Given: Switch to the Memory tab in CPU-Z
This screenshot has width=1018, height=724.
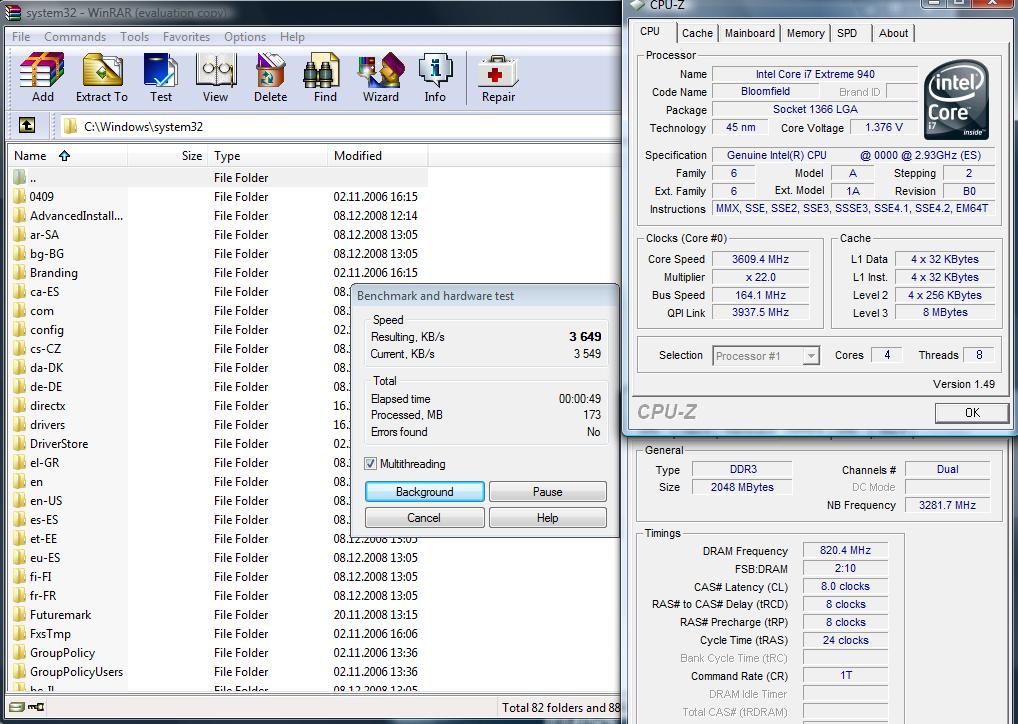Looking at the screenshot, I should point(806,33).
